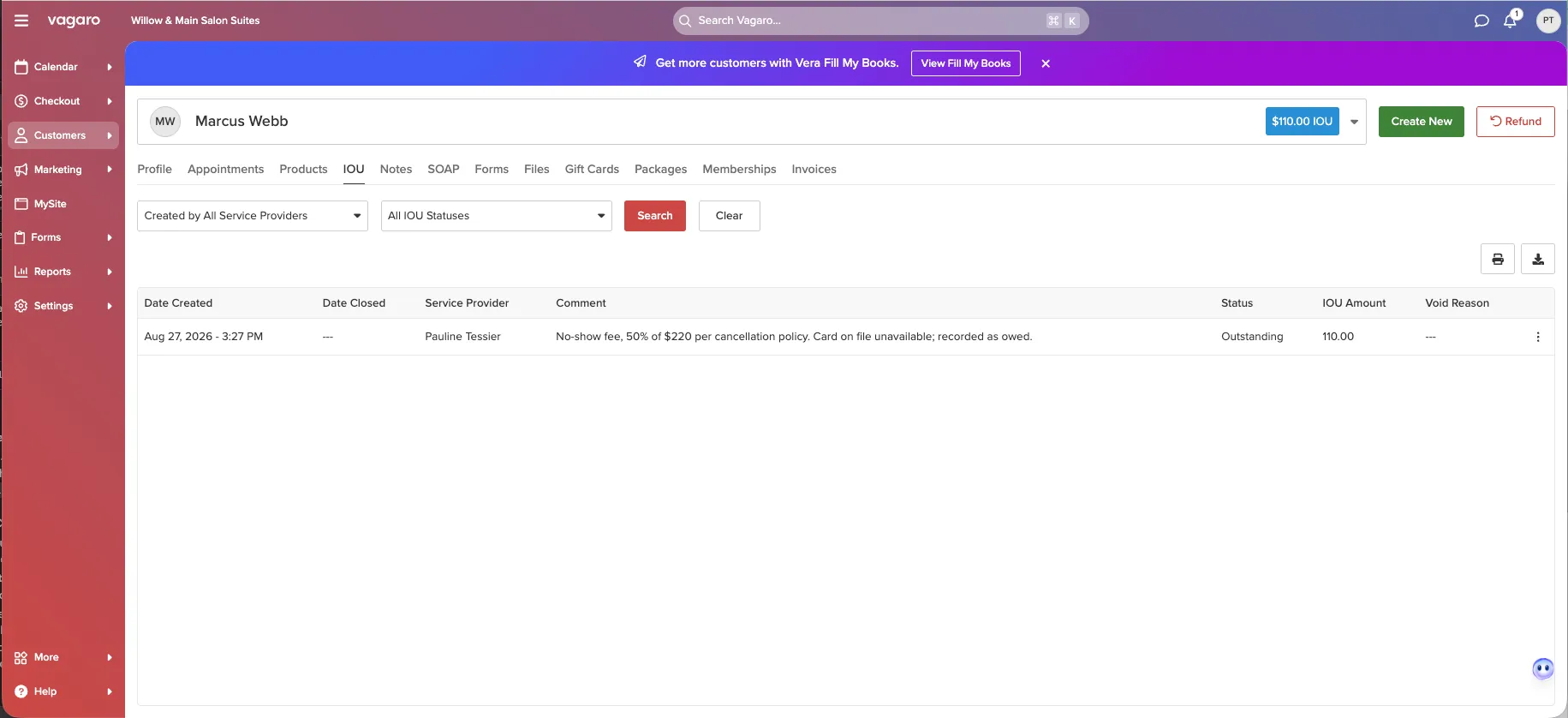This screenshot has width=1568, height=718.
Task: Dismiss the Vera promo banner
Action: [1046, 63]
